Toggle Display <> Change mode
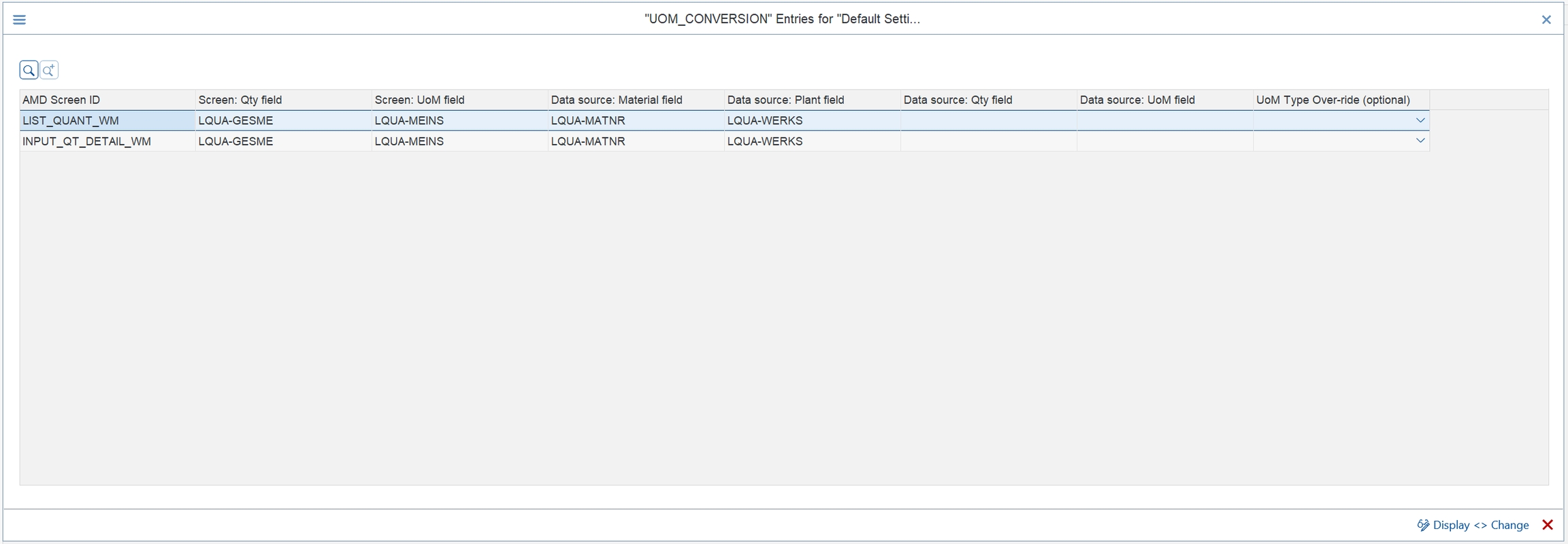The height and width of the screenshot is (544, 1568). (x=1473, y=525)
